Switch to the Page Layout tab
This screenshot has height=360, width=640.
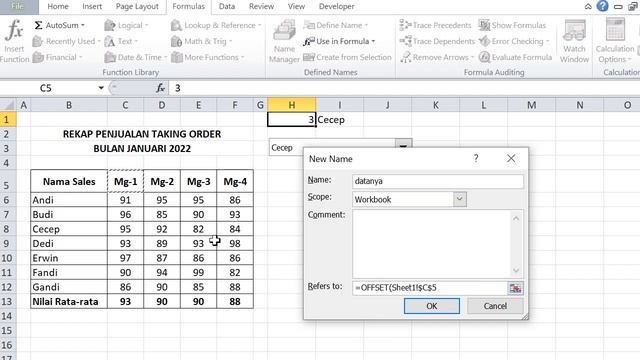pyautogui.click(x=137, y=7)
